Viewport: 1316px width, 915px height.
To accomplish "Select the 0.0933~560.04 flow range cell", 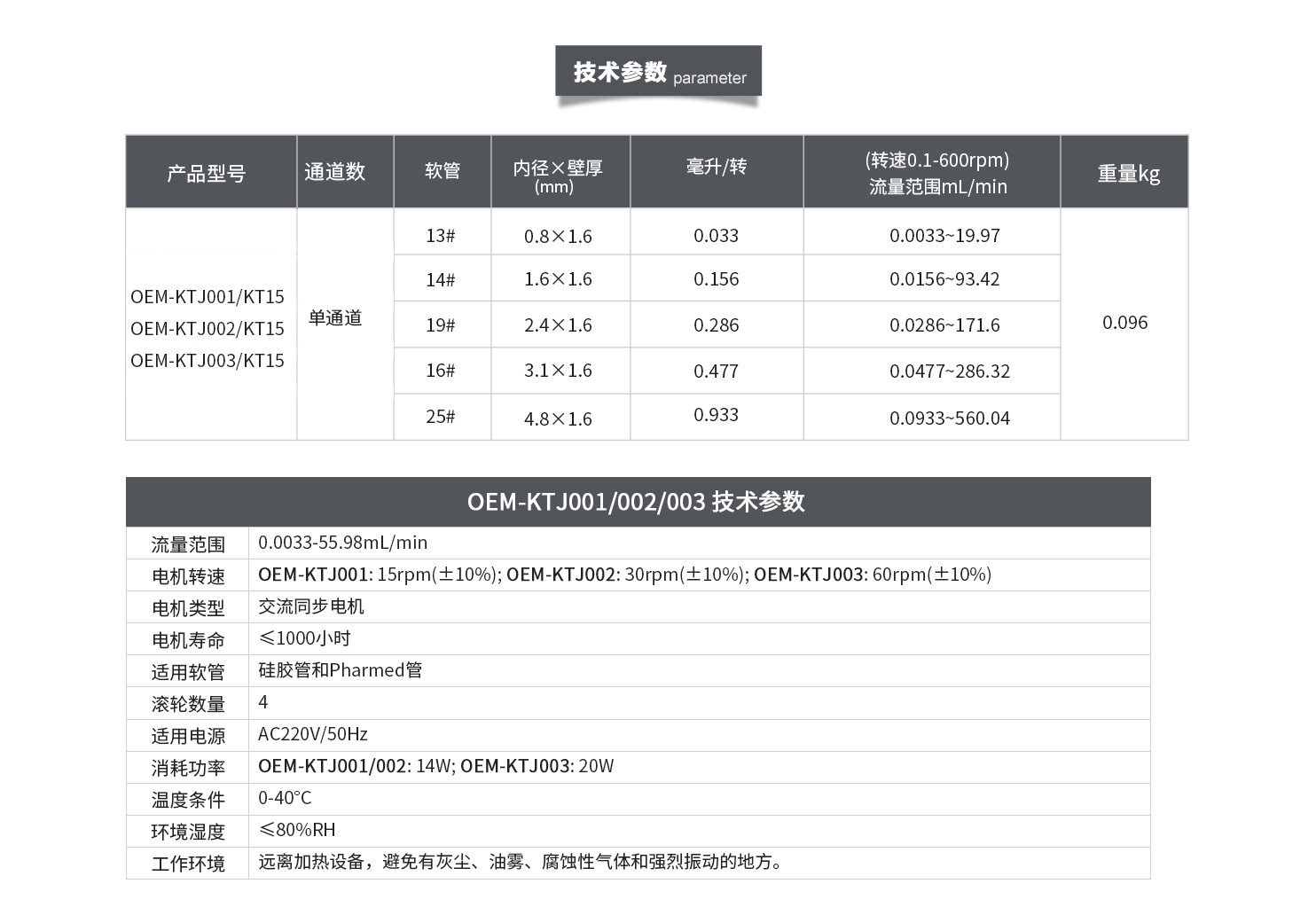I will [949, 418].
